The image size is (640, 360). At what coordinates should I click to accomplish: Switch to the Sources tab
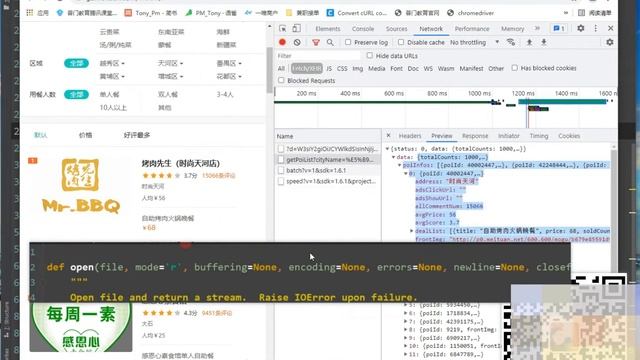[x=396, y=29]
